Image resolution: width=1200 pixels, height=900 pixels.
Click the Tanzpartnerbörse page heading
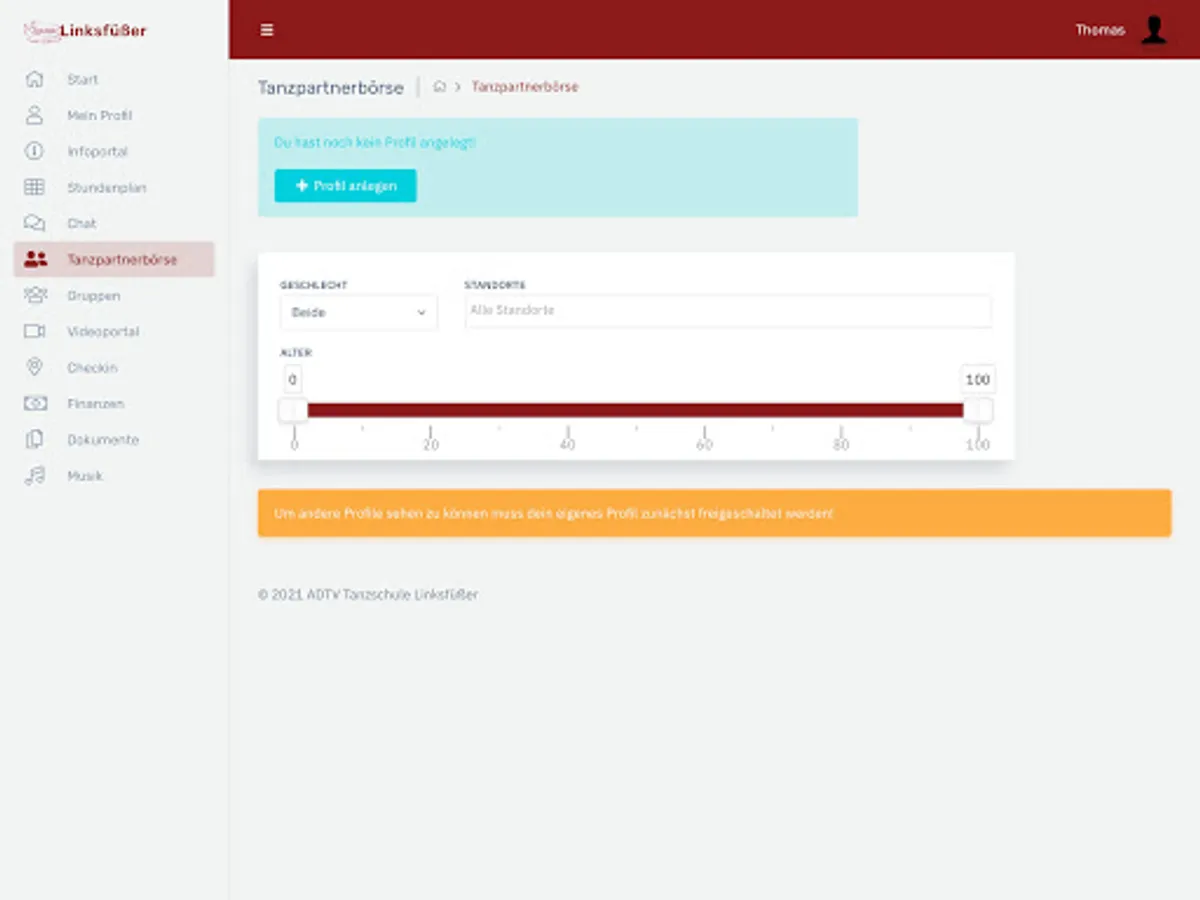tap(330, 87)
